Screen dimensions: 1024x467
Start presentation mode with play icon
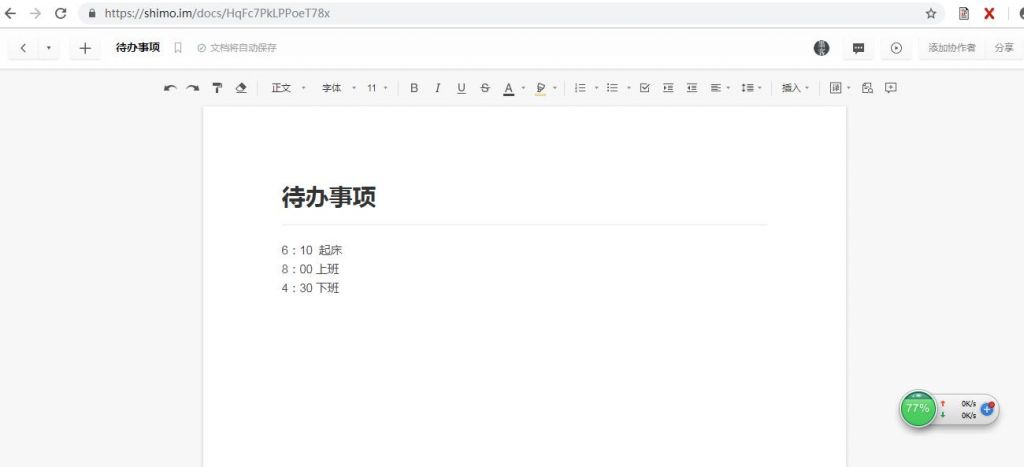coord(896,48)
